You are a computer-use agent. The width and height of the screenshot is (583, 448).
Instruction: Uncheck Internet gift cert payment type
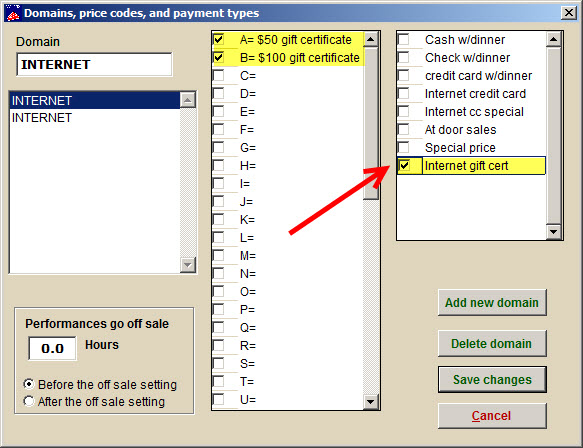pos(404,165)
